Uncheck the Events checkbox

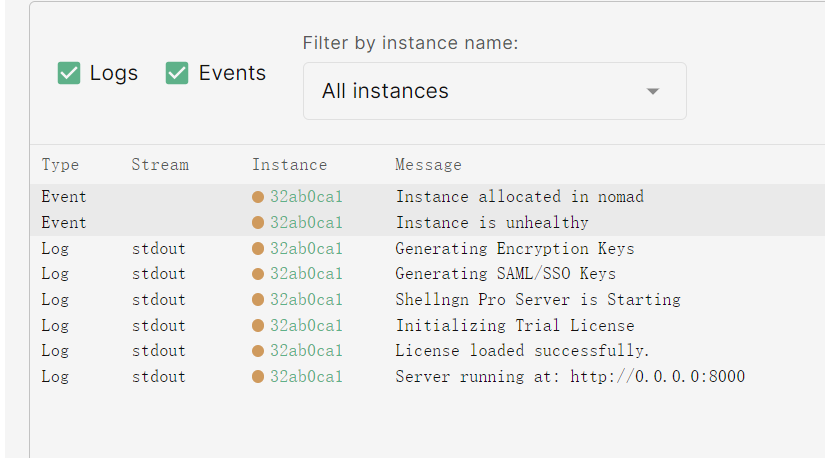click(177, 73)
